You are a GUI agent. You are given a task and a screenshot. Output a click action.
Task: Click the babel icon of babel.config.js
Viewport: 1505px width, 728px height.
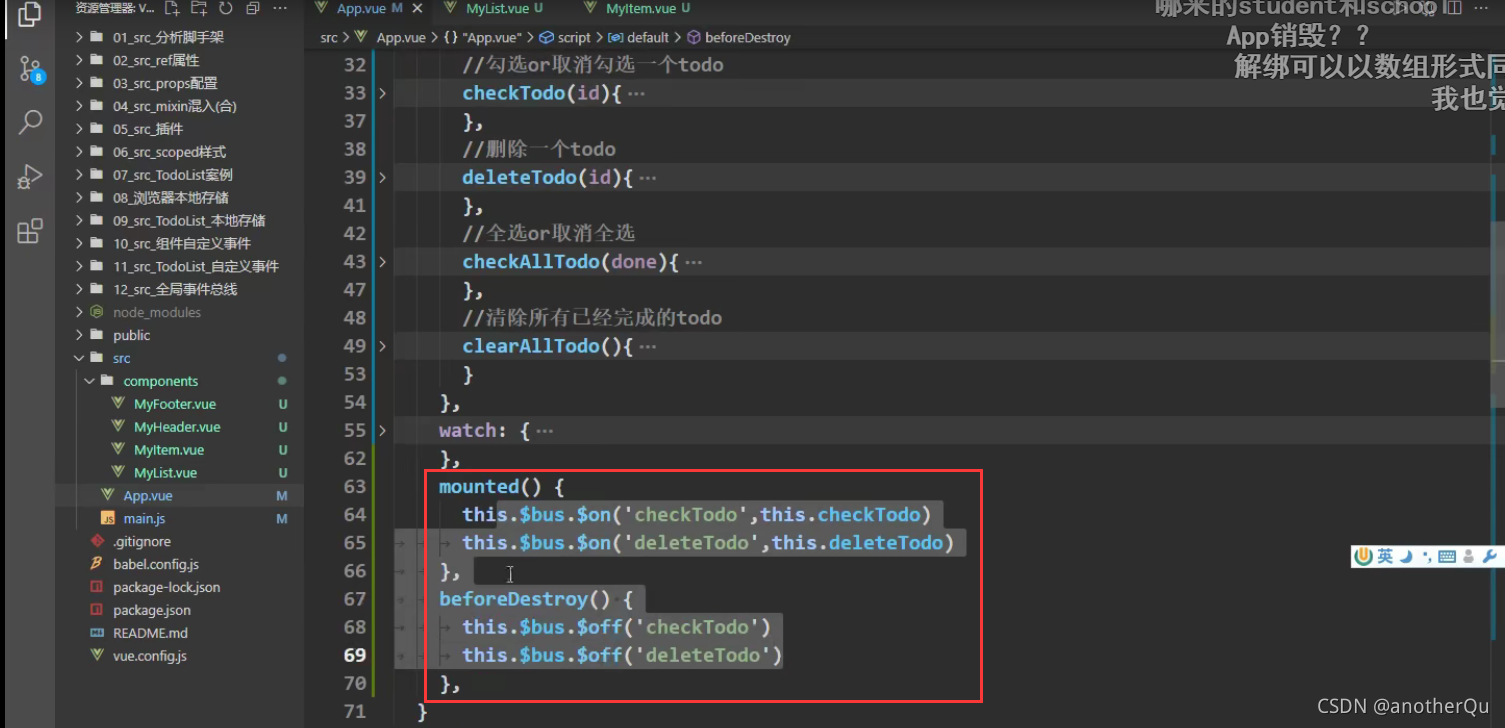[x=97, y=564]
